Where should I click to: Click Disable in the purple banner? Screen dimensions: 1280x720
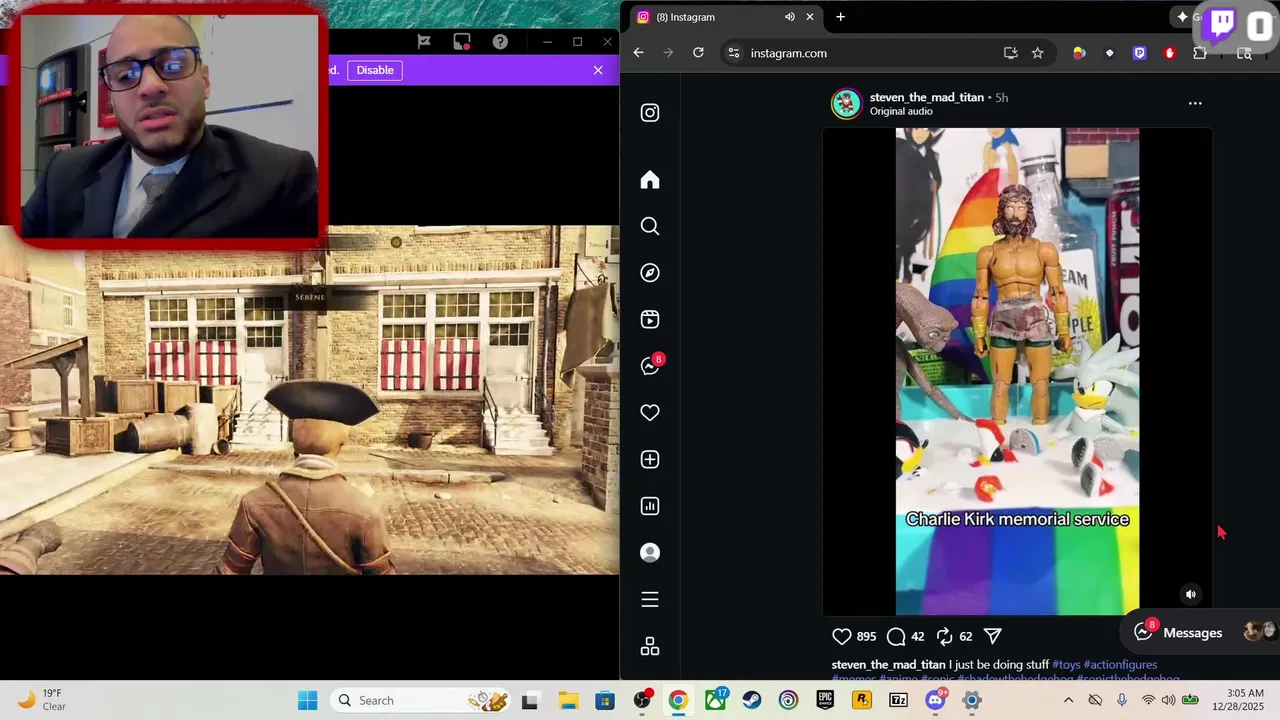click(x=375, y=70)
